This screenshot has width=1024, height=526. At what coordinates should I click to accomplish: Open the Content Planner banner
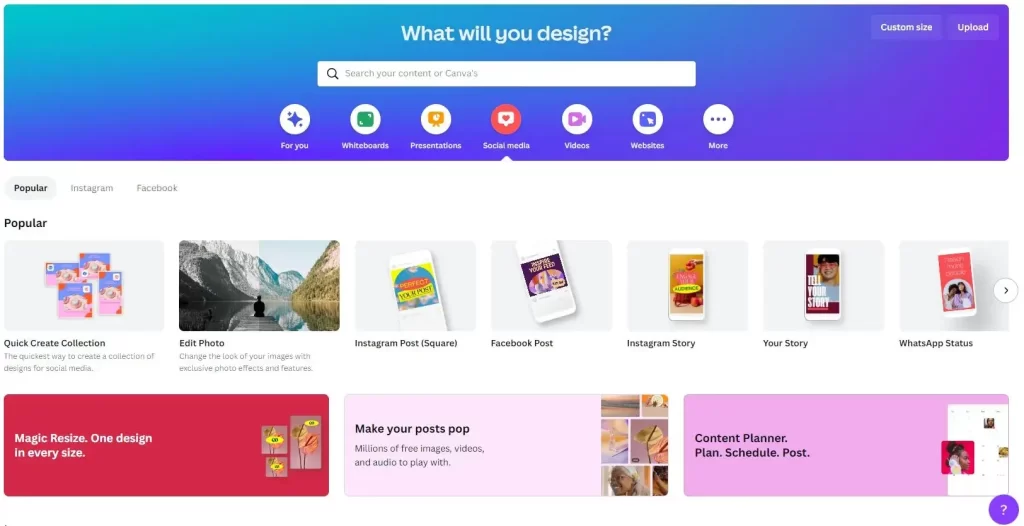846,445
